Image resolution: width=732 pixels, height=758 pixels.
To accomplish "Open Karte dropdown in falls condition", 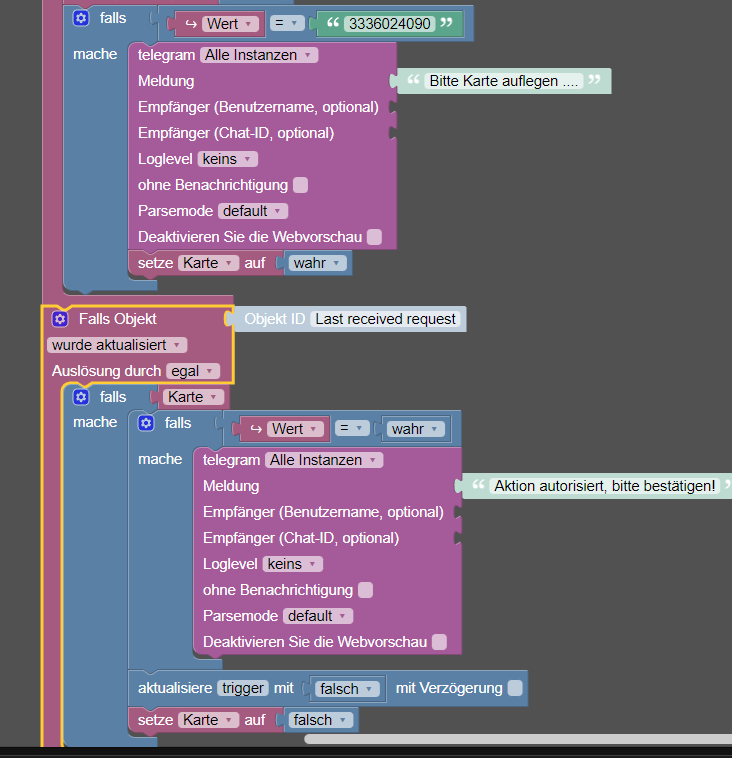I will click(193, 397).
